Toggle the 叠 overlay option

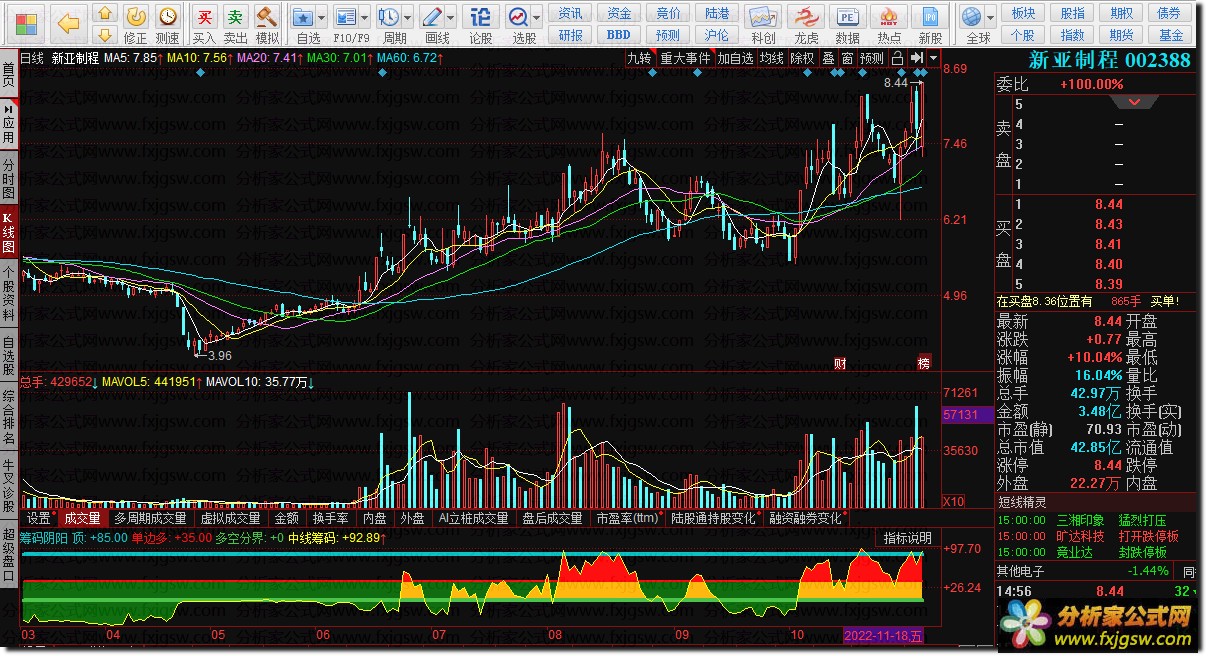(x=828, y=58)
